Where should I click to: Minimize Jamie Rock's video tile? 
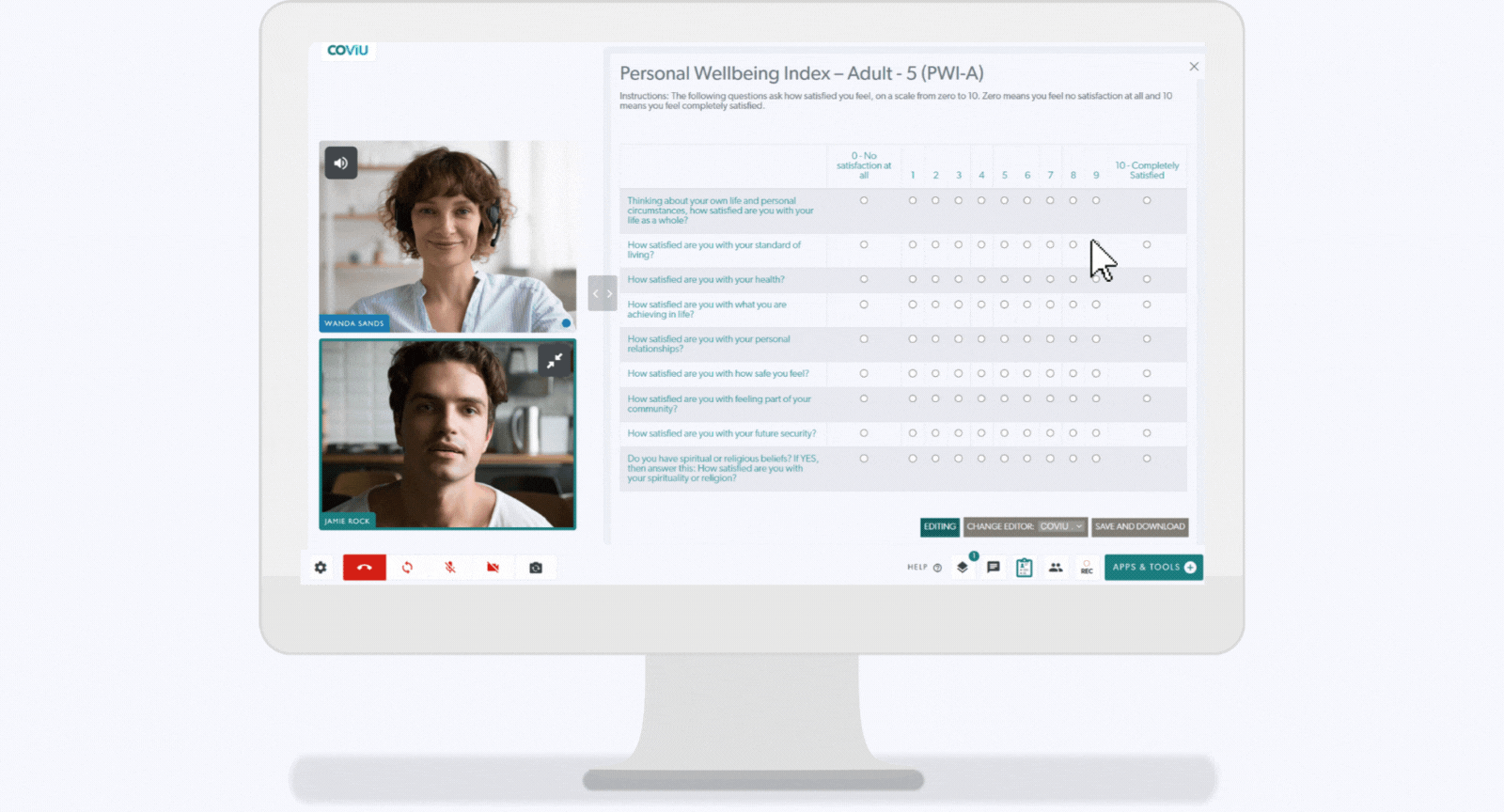pos(555,360)
